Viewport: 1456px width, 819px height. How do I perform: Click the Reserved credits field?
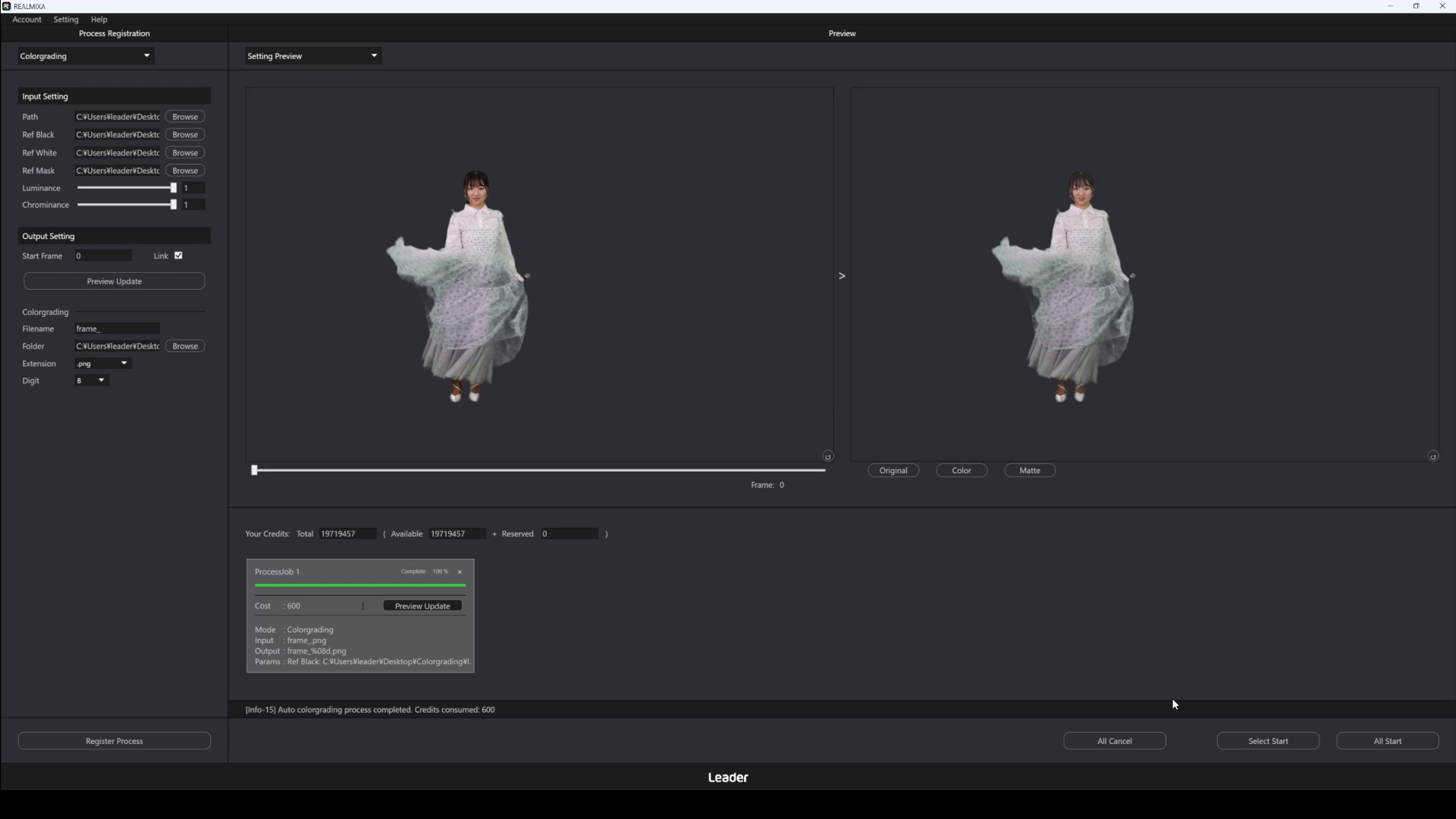click(570, 534)
